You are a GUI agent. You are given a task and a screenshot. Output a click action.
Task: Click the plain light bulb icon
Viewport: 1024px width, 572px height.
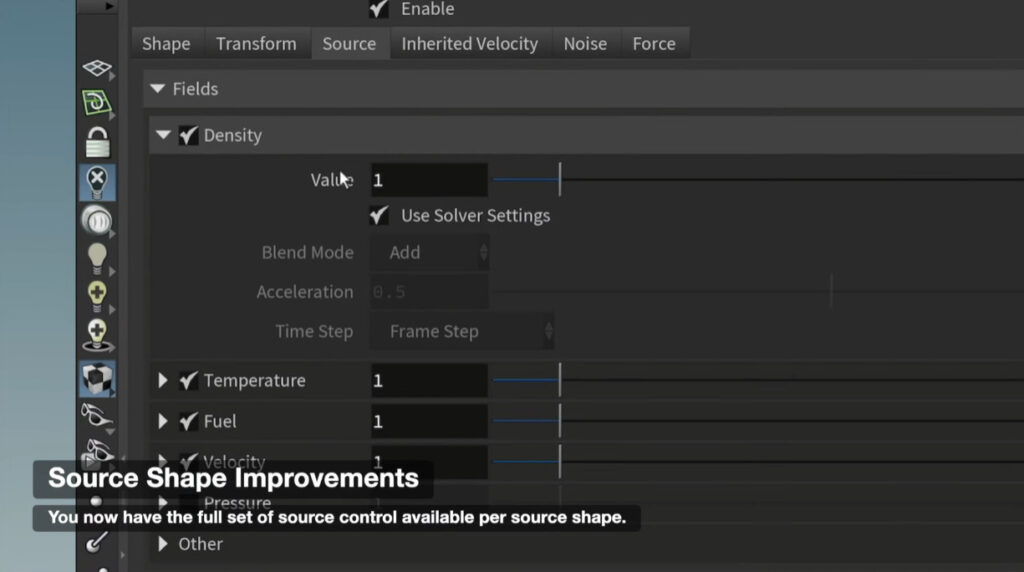(x=97, y=257)
